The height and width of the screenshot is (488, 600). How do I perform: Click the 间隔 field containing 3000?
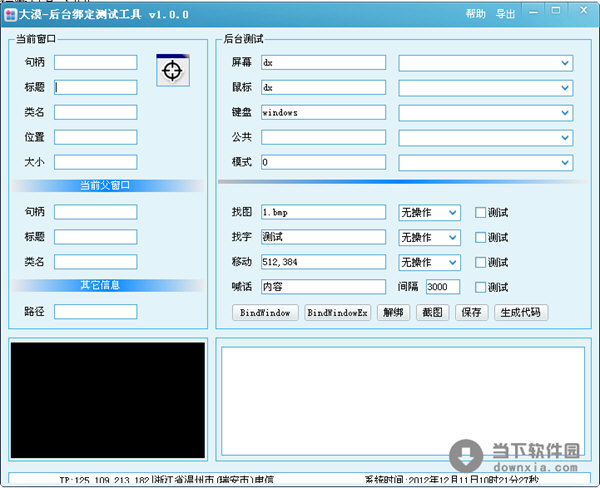(443, 287)
